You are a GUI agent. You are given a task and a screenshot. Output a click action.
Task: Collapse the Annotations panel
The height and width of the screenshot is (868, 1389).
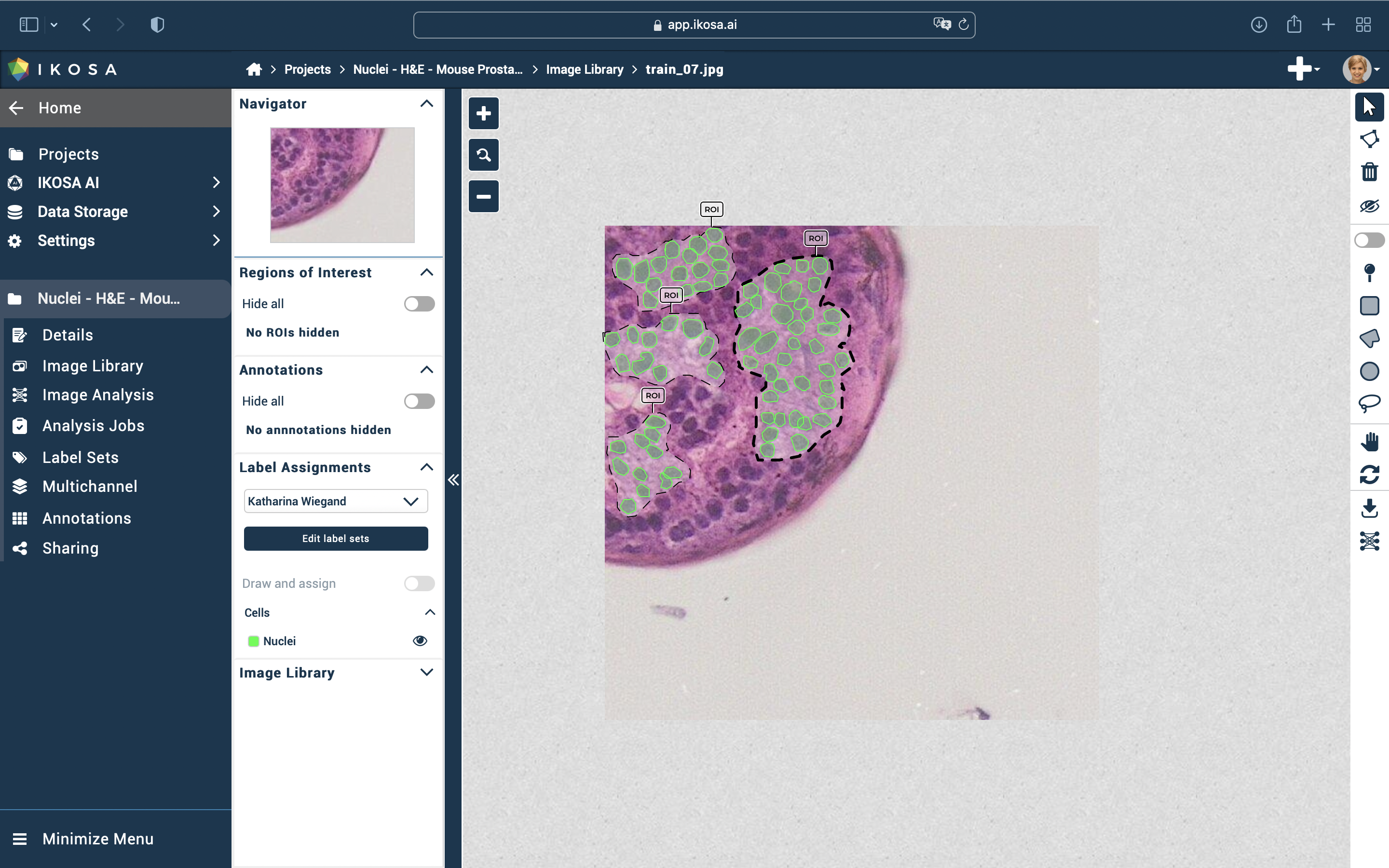pyautogui.click(x=426, y=370)
